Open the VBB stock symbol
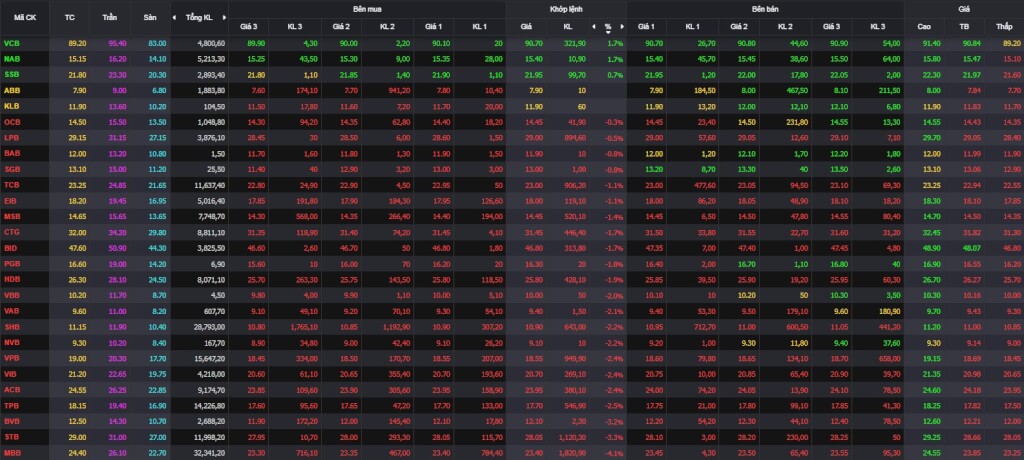Screen dimensions: 1024x460 [11, 295]
